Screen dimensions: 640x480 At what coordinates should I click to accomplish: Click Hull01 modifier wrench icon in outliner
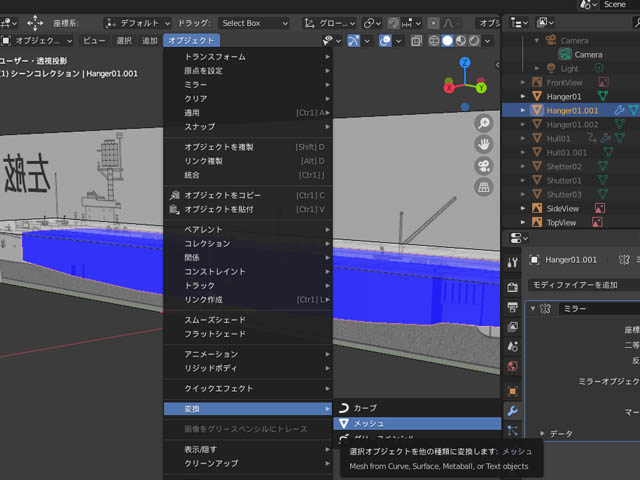(x=605, y=138)
